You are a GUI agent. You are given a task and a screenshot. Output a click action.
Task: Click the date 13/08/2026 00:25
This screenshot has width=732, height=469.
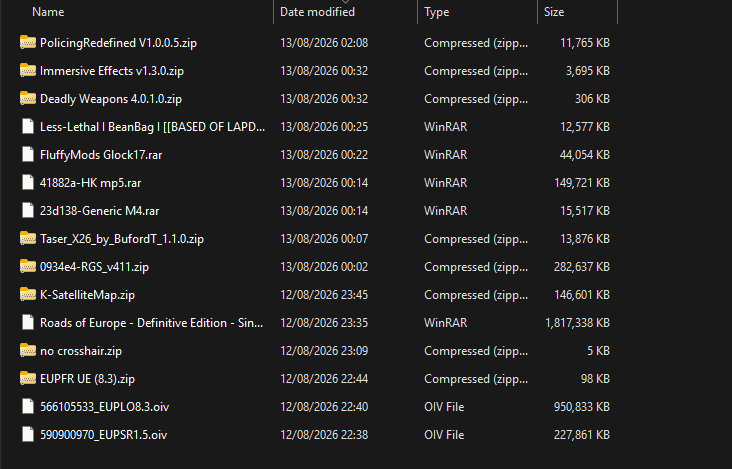click(324, 127)
